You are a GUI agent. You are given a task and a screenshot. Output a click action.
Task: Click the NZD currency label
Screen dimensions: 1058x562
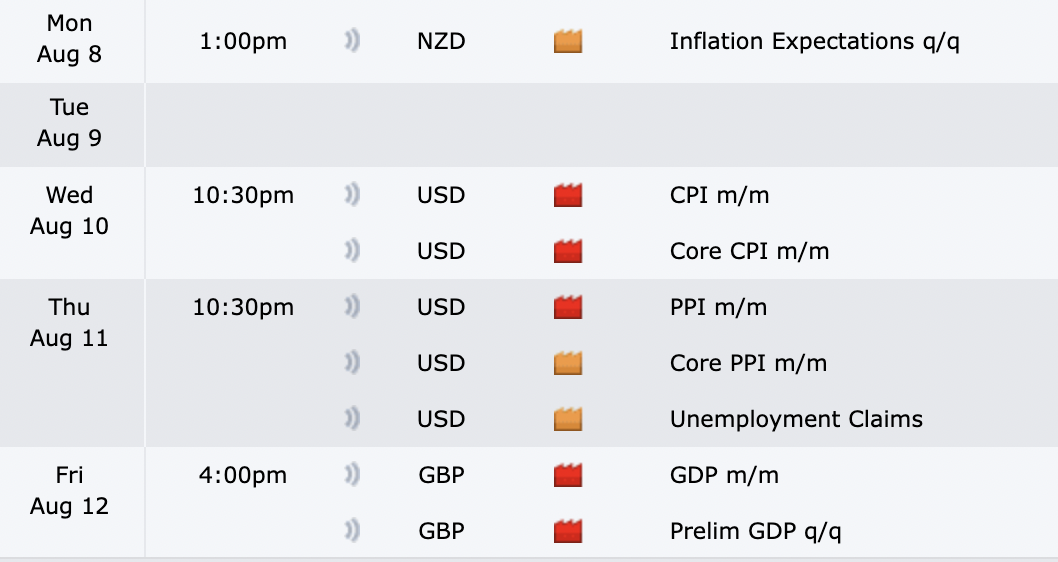pyautogui.click(x=440, y=42)
